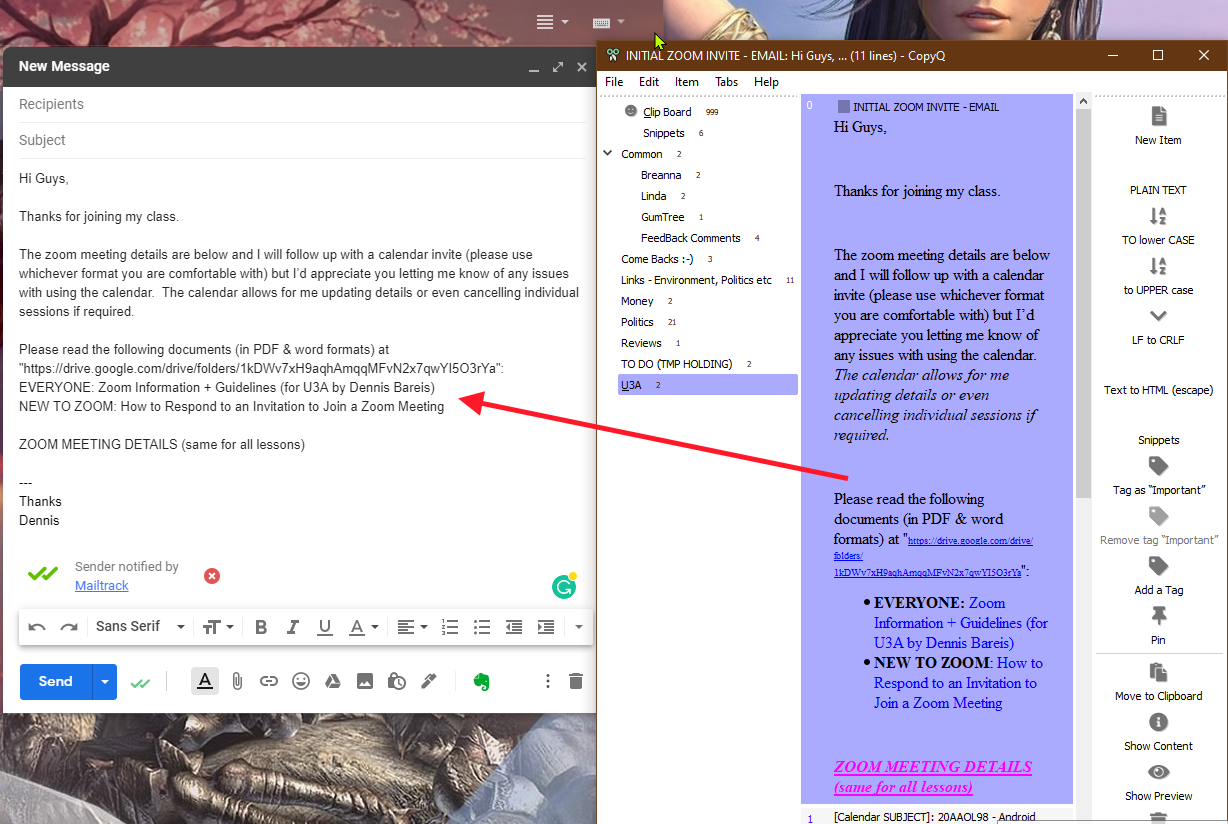Pin the selected CopyQ item
This screenshot has height=824, width=1228.
[1158, 626]
